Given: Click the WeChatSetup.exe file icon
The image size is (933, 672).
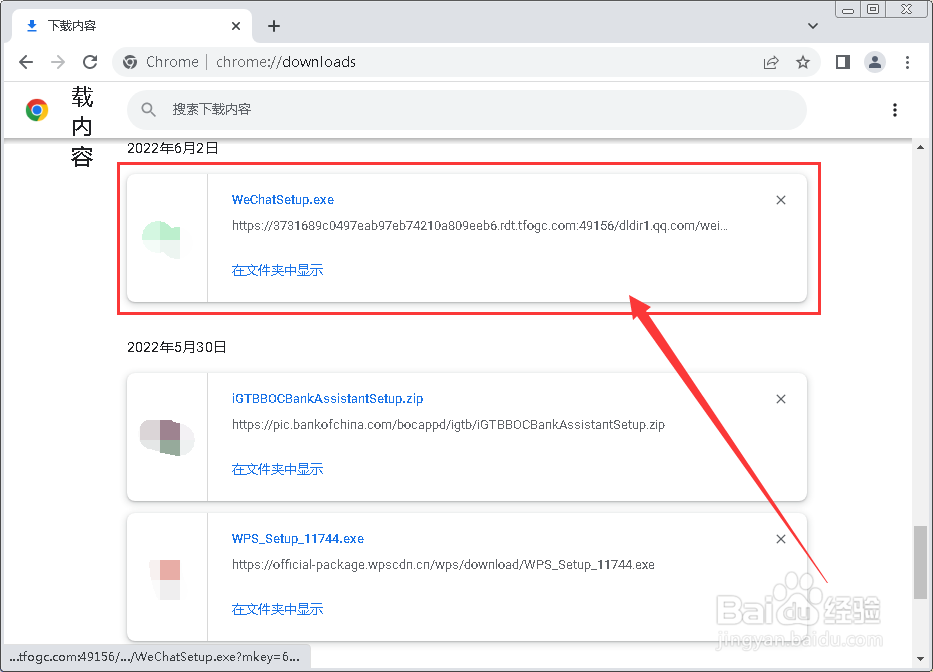Looking at the screenshot, I should tap(161, 239).
